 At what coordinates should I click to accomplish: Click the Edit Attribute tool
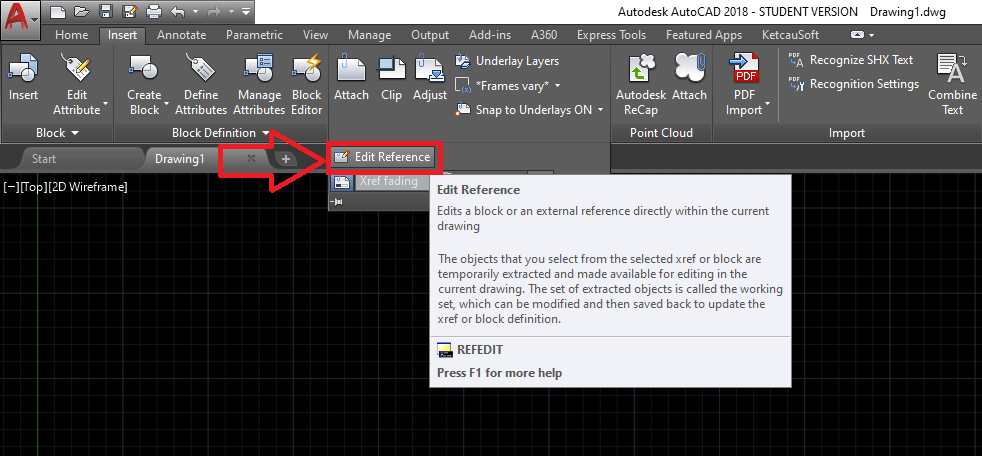point(76,85)
